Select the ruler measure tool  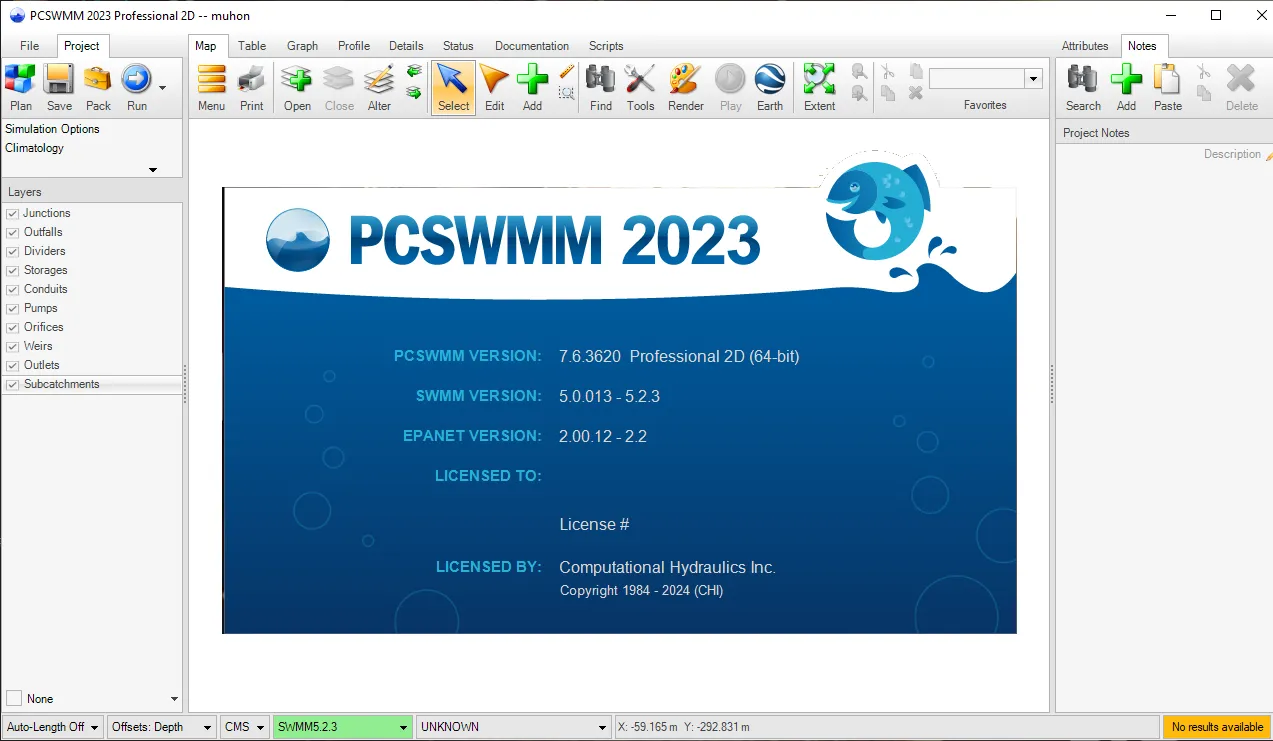click(x=566, y=71)
